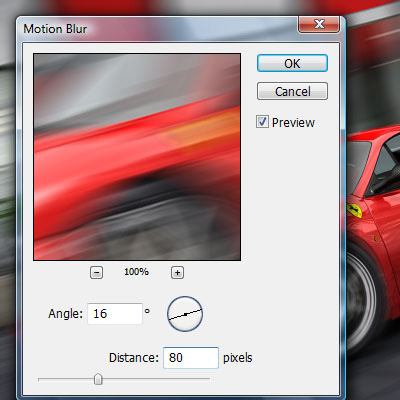Click the Angle input field
Screen dimensions: 400x400
115,314
